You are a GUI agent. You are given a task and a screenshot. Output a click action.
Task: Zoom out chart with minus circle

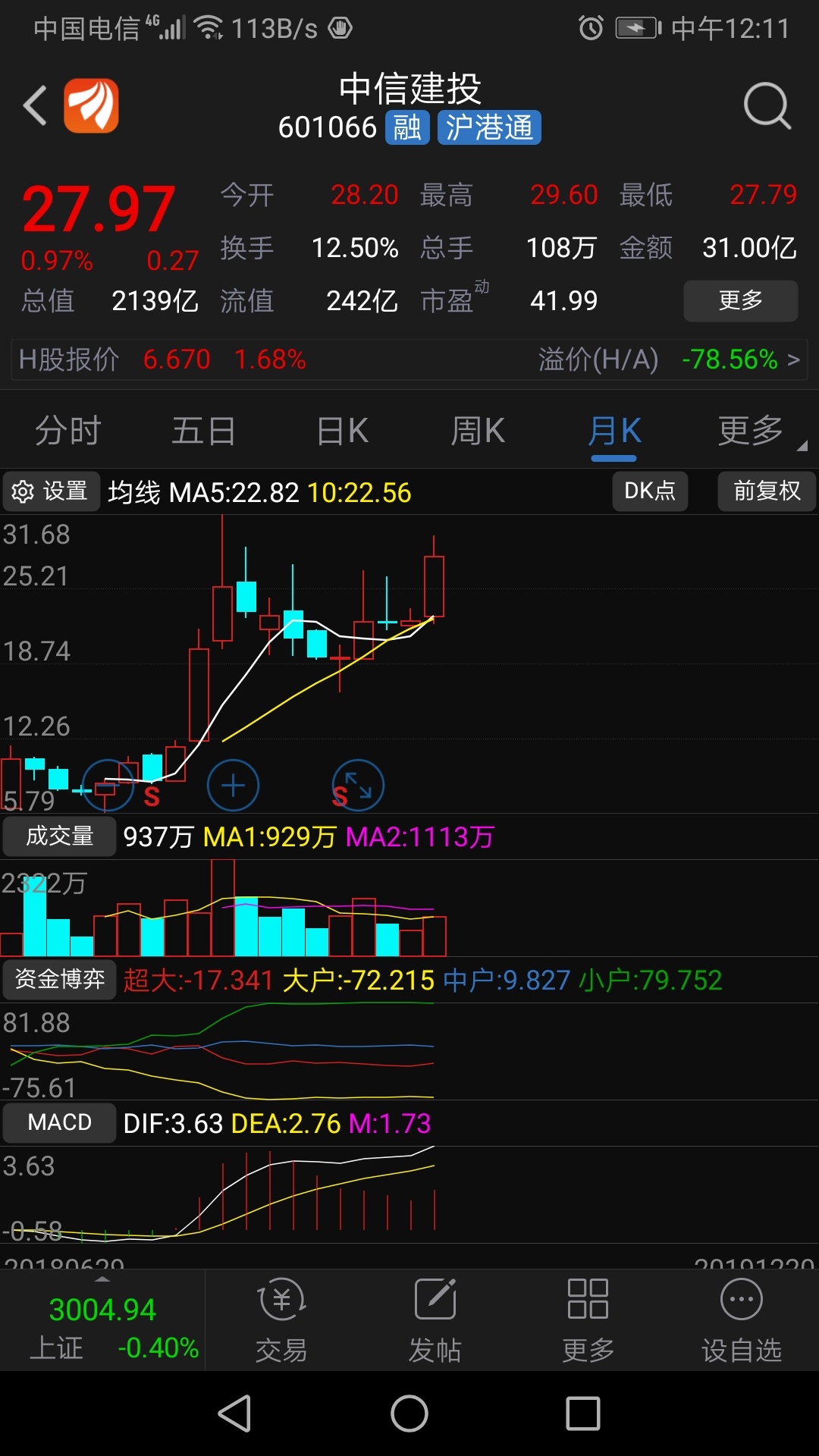[108, 786]
